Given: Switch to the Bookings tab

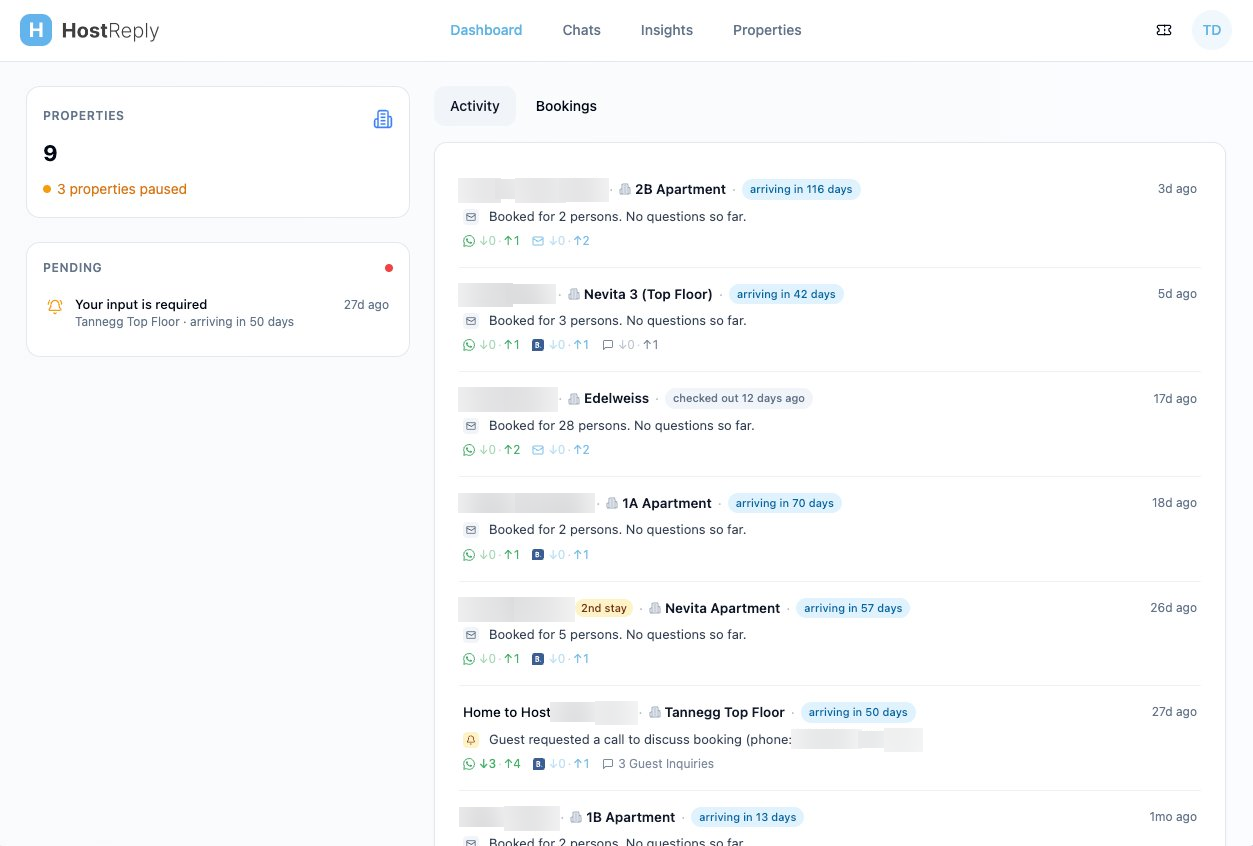Looking at the screenshot, I should 566,106.
